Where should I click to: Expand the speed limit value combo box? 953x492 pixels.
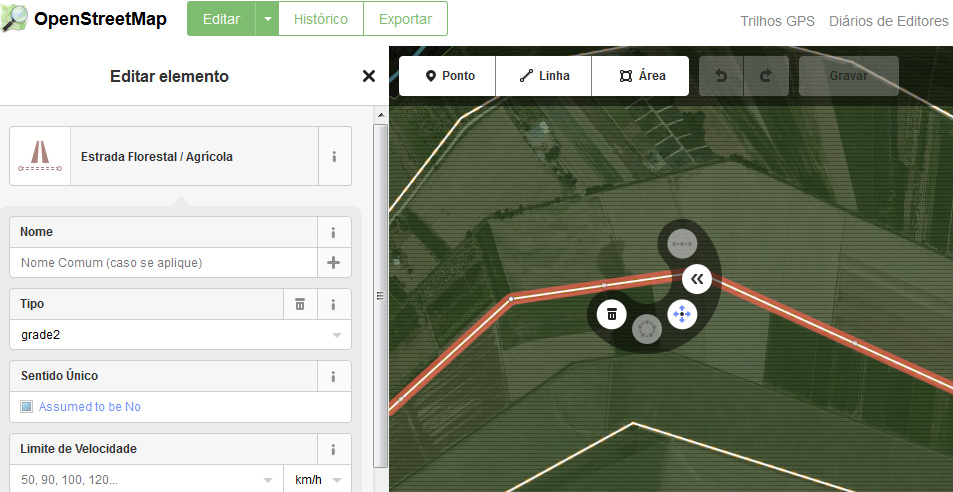pyautogui.click(x=146, y=479)
